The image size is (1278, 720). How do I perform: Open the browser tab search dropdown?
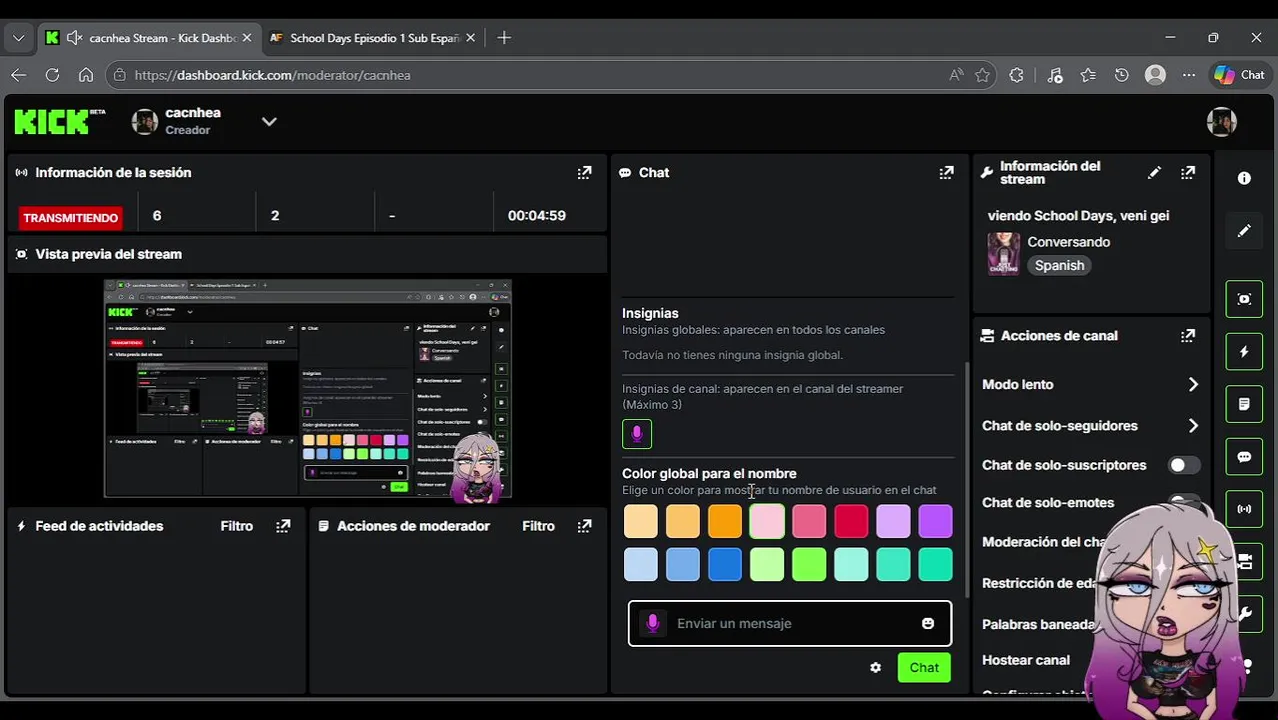[x=18, y=38]
